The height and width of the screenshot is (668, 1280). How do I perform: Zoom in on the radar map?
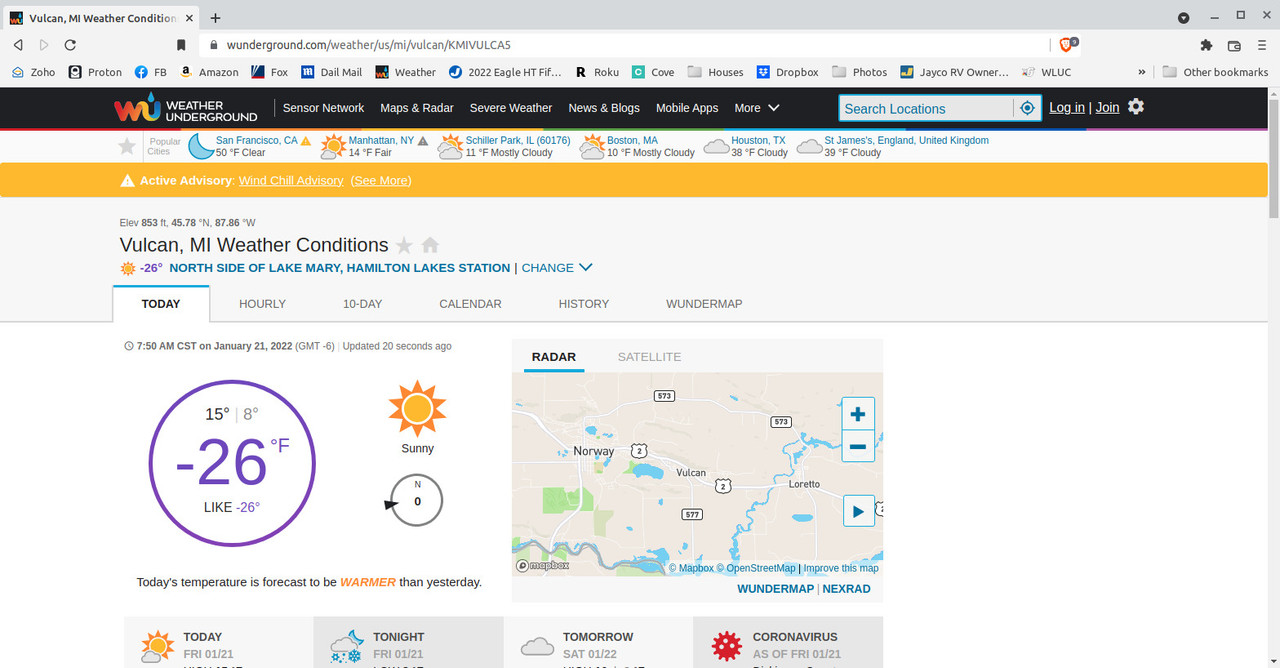click(x=857, y=414)
